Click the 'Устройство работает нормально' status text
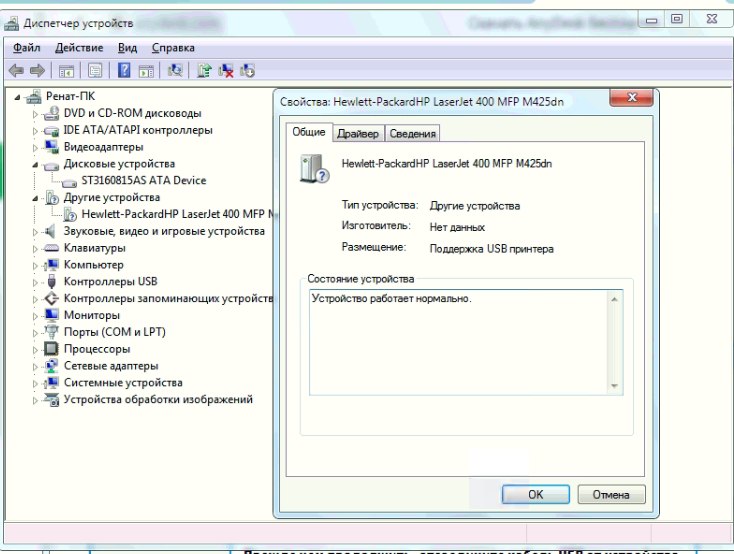Viewport: 734px width, 554px height. [x=391, y=298]
